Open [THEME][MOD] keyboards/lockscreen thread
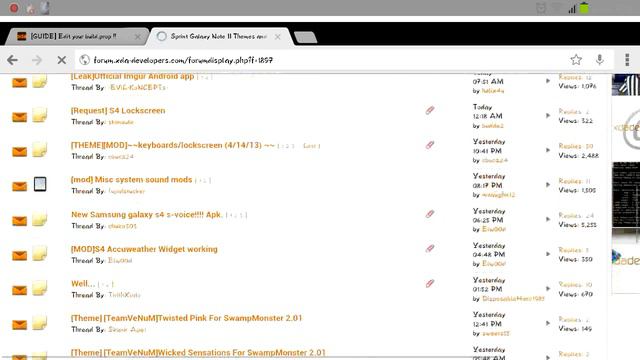This screenshot has width=640, height=360. [173, 145]
